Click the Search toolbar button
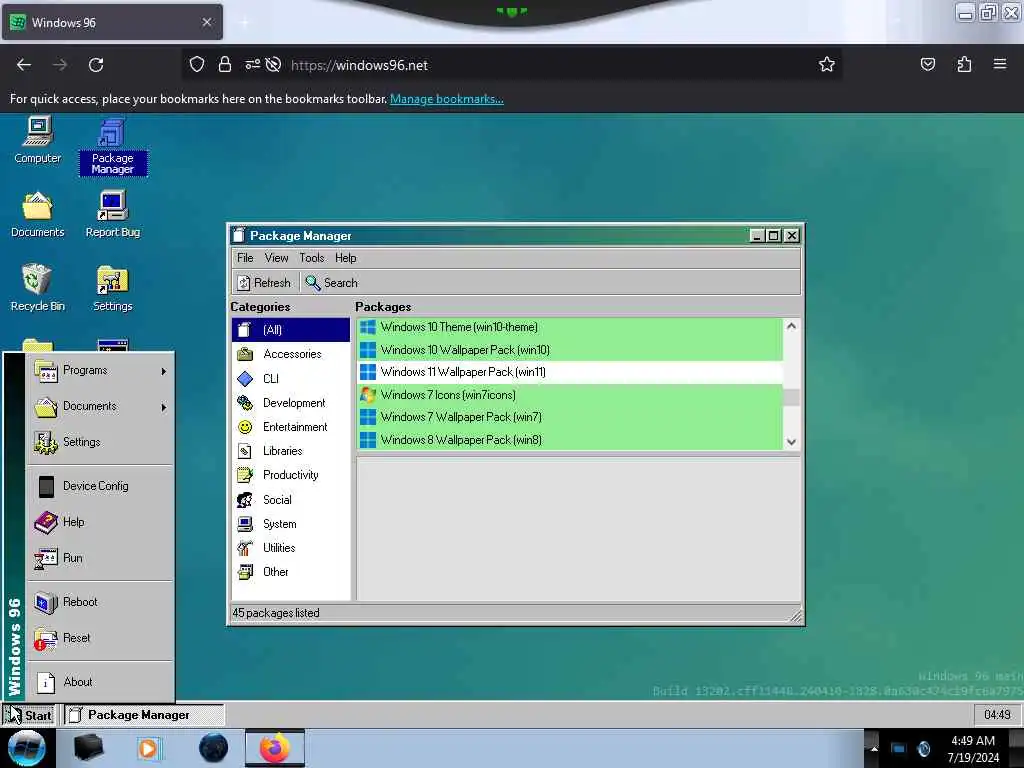This screenshot has height=768, width=1024. (x=332, y=283)
